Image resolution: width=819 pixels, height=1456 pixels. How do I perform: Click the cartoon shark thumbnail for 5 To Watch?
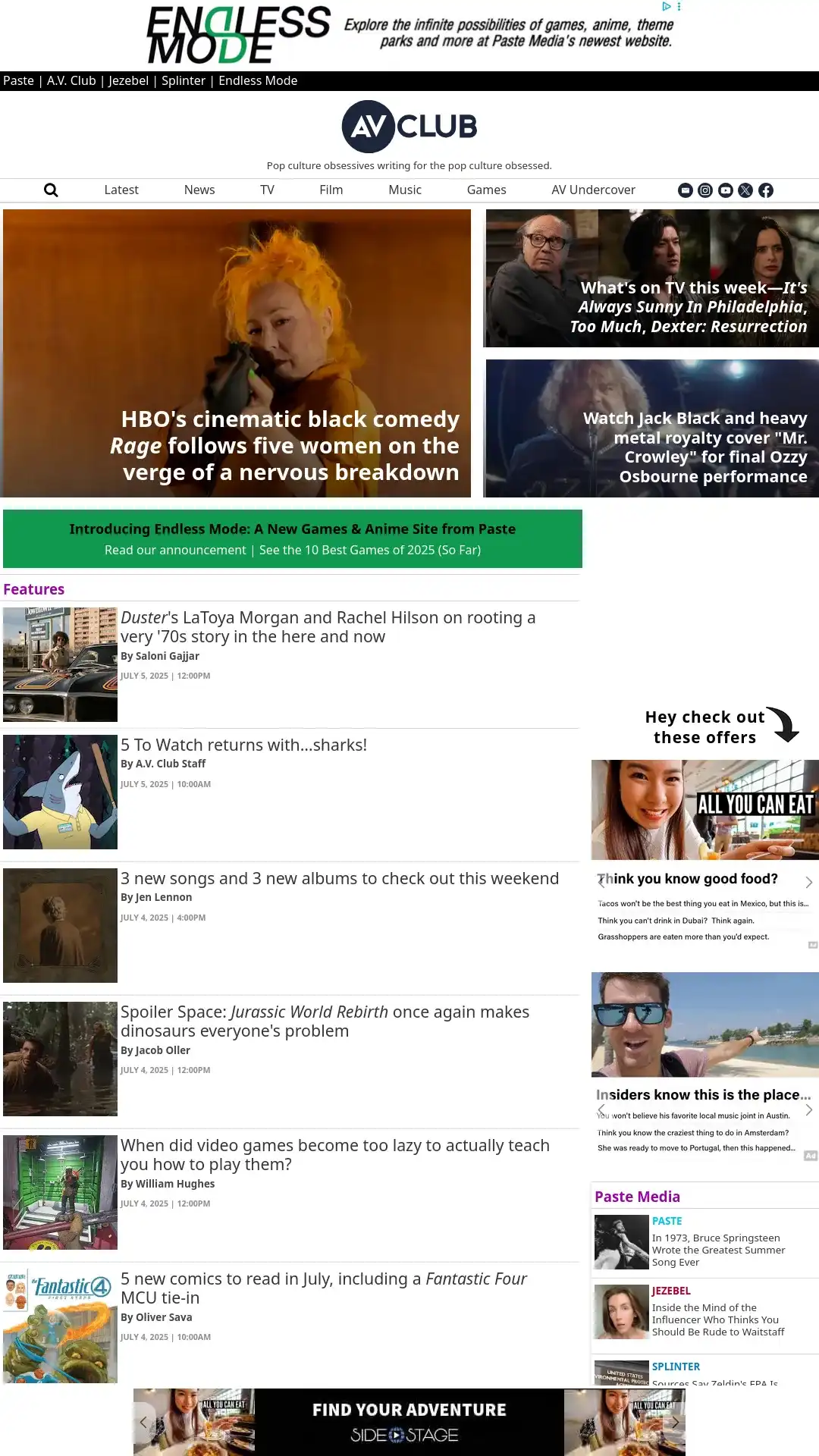60,792
